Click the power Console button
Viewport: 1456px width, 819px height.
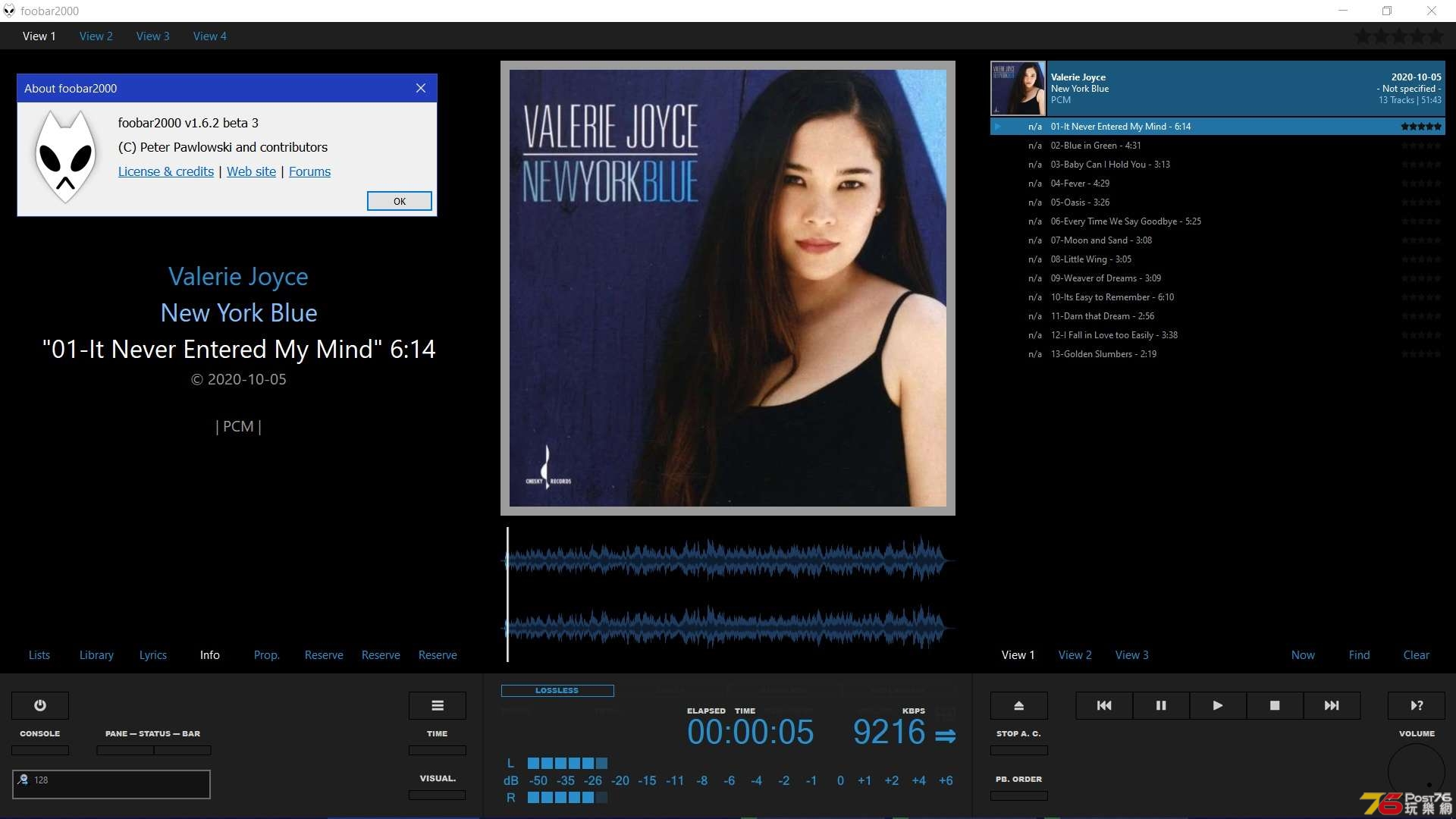(40, 705)
